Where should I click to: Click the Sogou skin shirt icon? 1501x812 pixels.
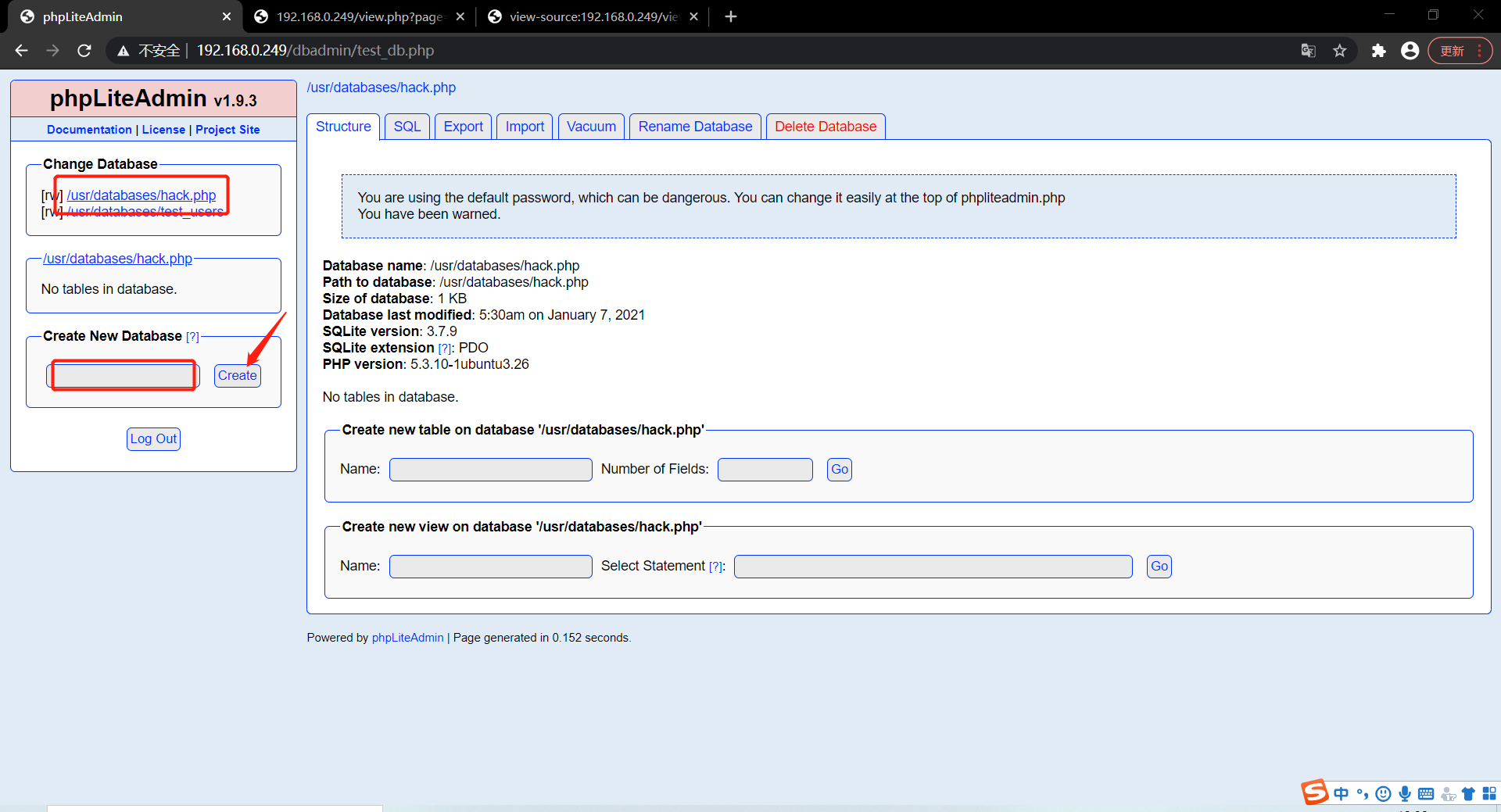point(1468,794)
